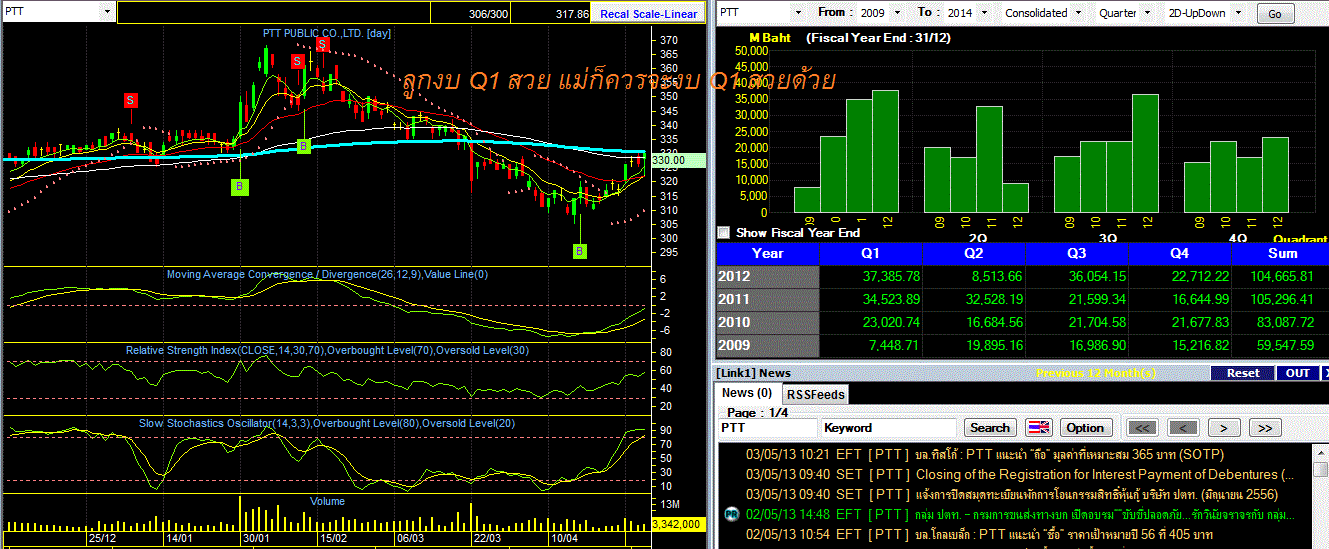The image size is (1329, 549).
Task: Select the sell signal at the 370 price peak
Action: click(322, 45)
